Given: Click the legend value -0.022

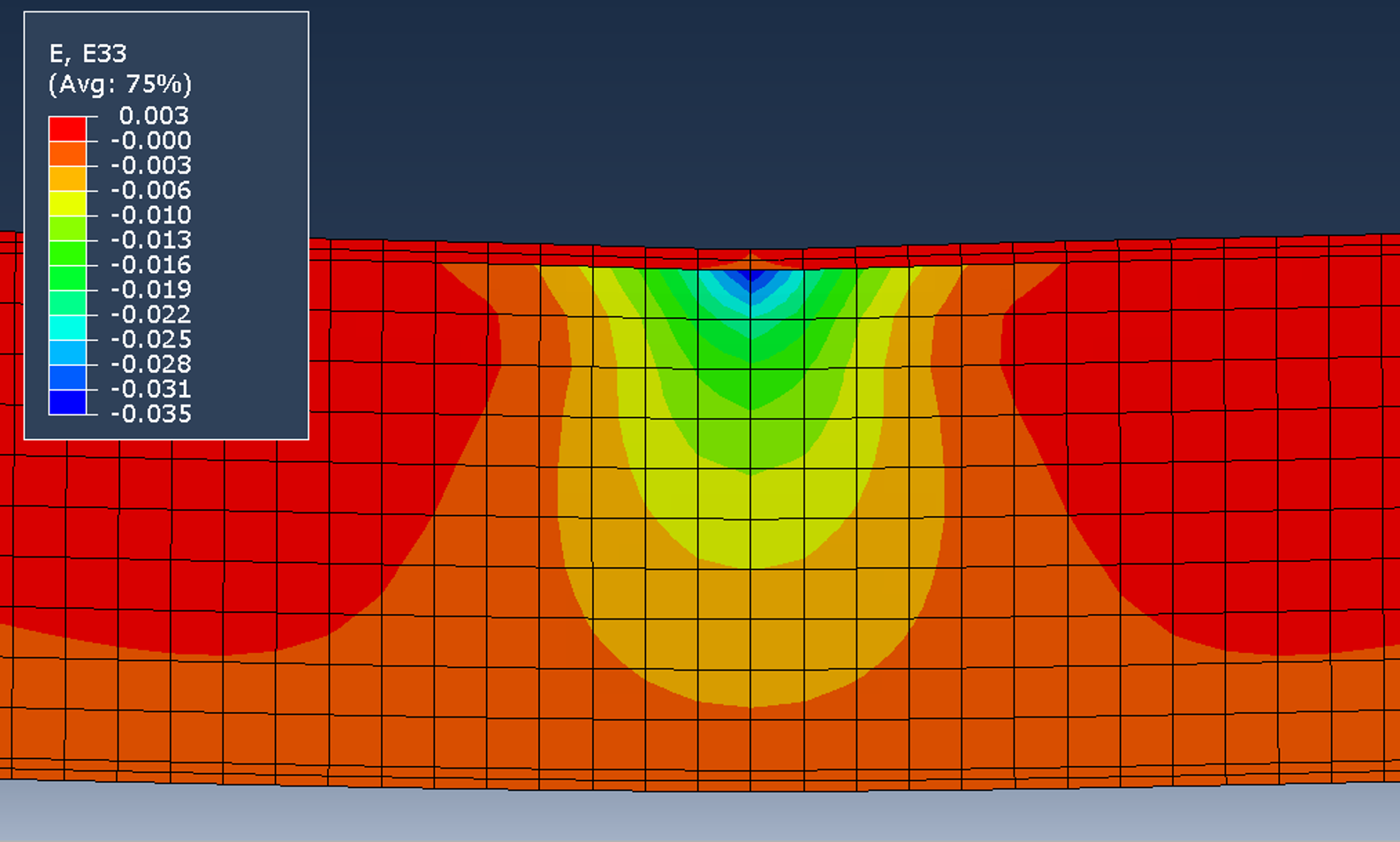Looking at the screenshot, I should tap(150, 314).
